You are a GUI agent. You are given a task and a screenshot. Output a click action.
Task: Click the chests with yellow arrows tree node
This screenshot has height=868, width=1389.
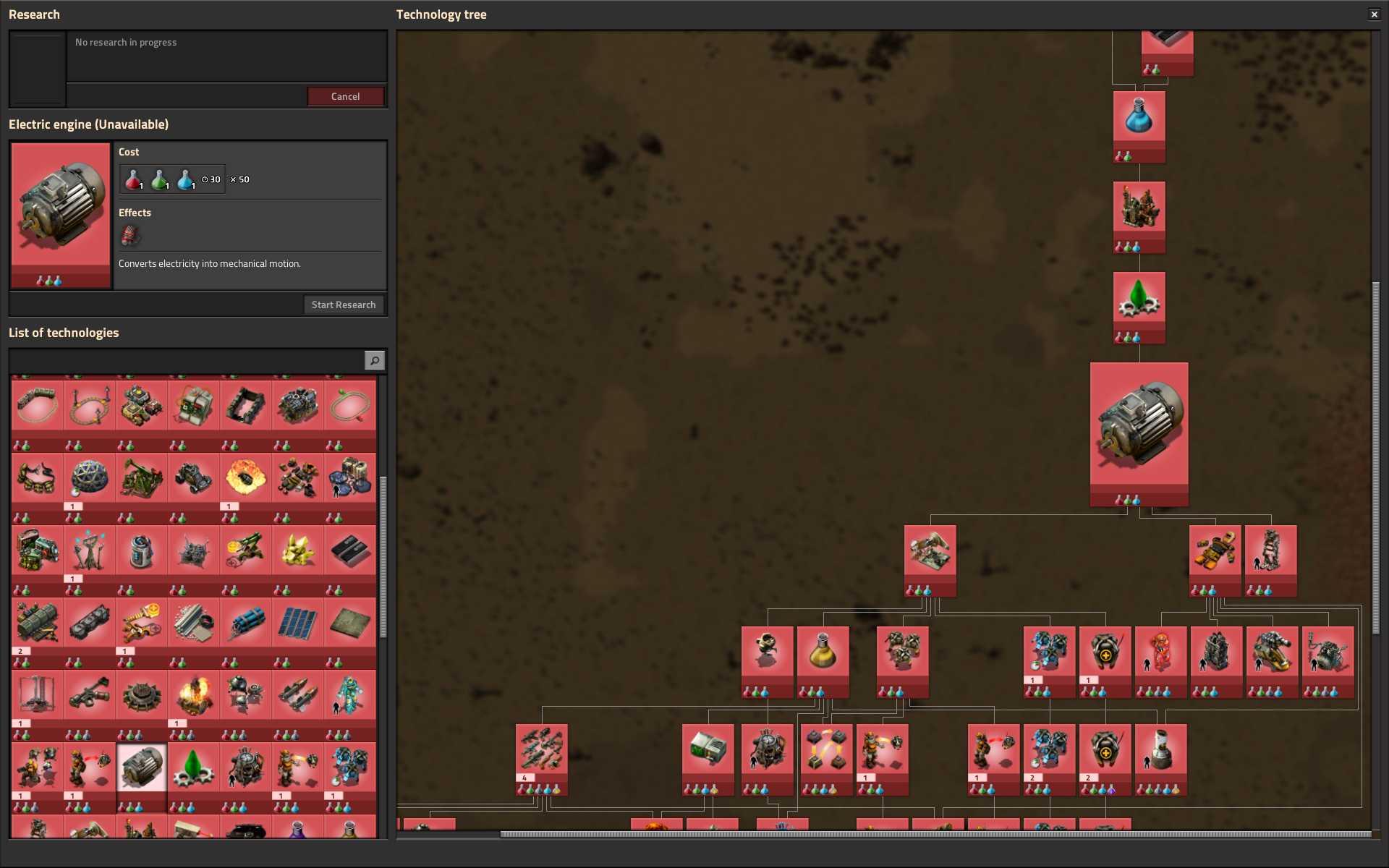pos(826,759)
